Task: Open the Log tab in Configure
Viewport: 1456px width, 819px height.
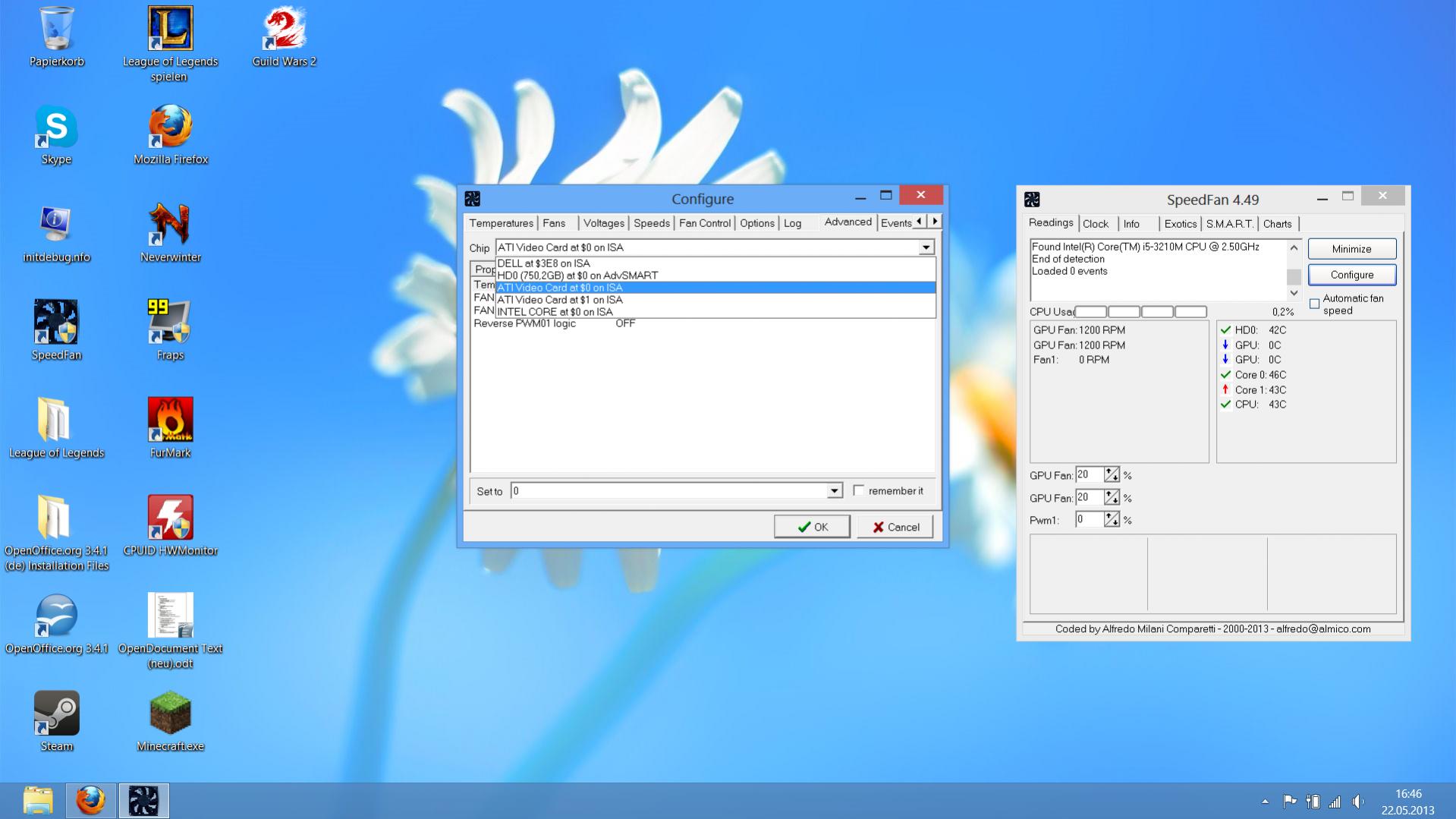Action: pos(792,223)
